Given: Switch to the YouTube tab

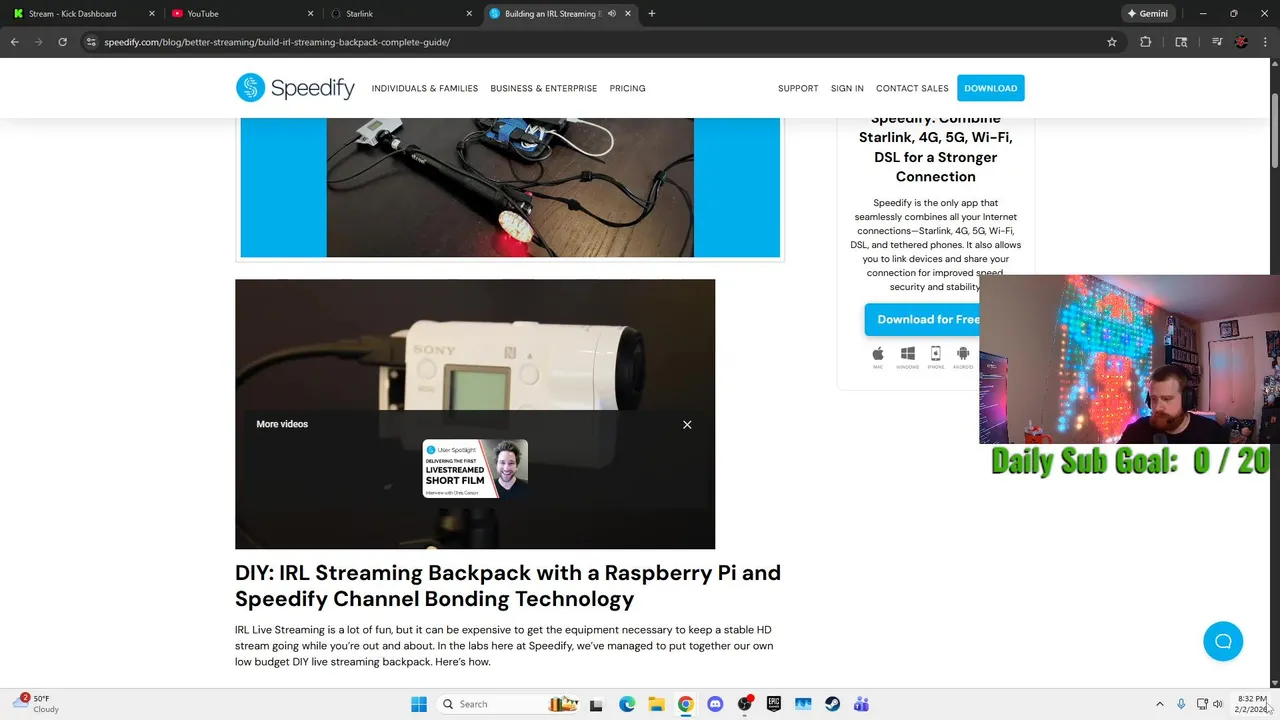Looking at the screenshot, I should [202, 14].
